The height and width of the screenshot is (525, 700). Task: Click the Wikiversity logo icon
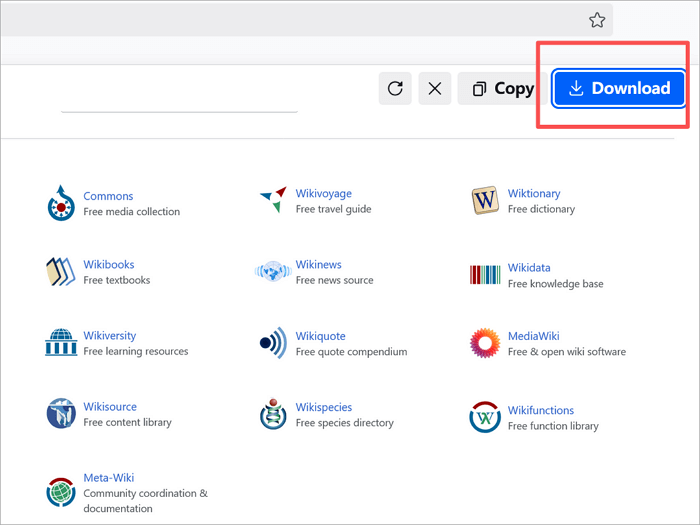coord(61,343)
